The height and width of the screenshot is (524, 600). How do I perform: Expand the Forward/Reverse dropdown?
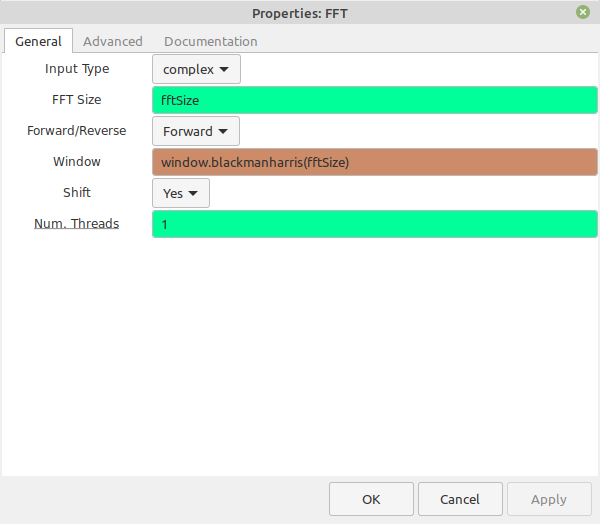196,131
